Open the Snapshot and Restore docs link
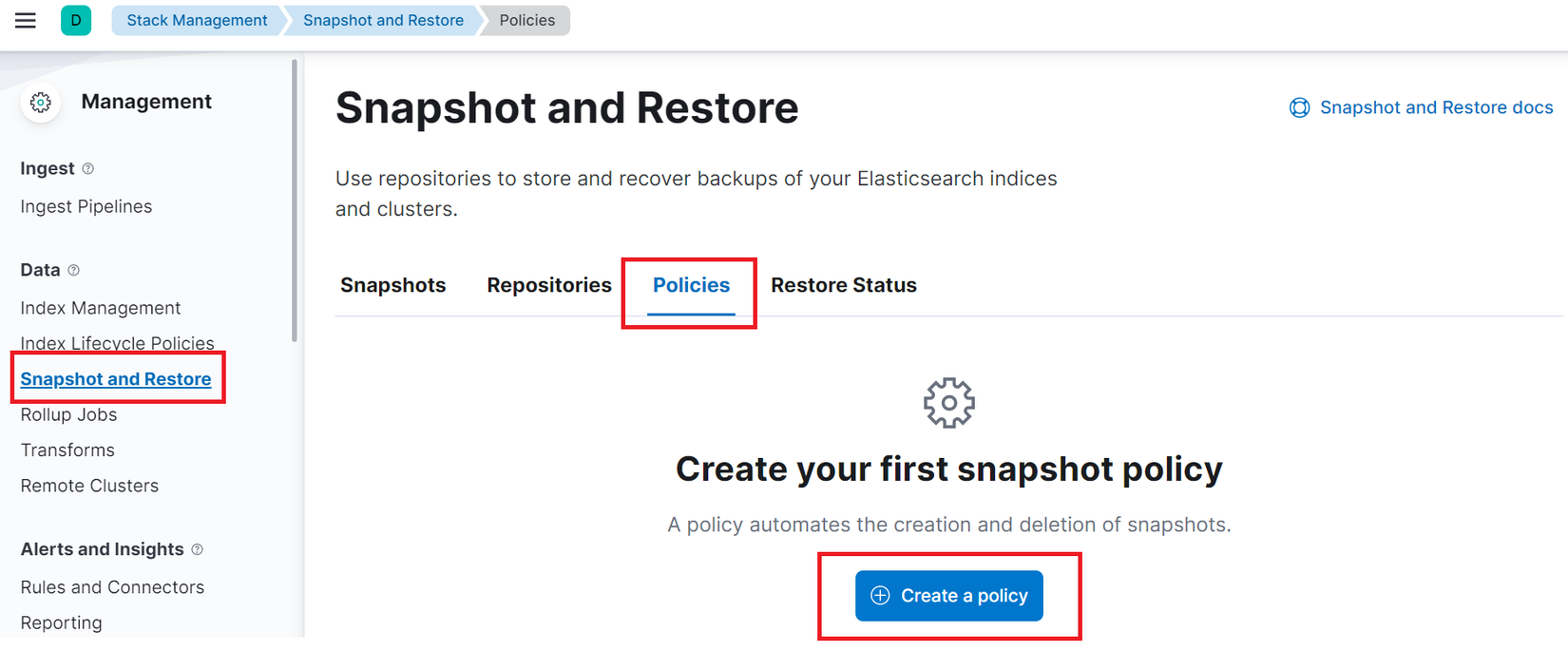1568x651 pixels. coord(1437,107)
